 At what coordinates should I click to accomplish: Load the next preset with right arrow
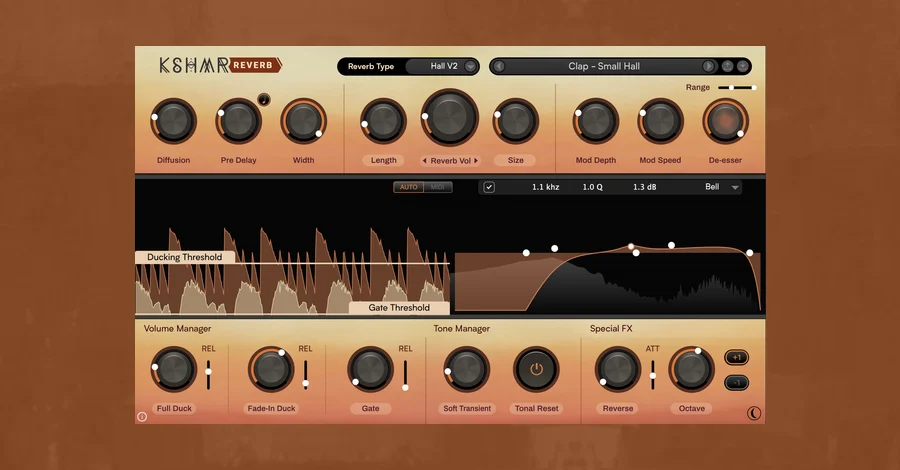coord(708,67)
